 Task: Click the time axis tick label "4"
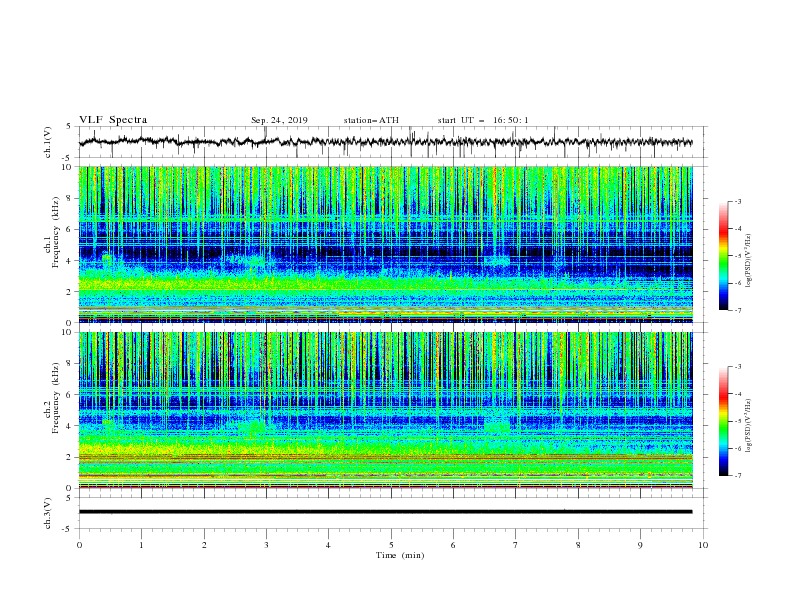[x=328, y=545]
